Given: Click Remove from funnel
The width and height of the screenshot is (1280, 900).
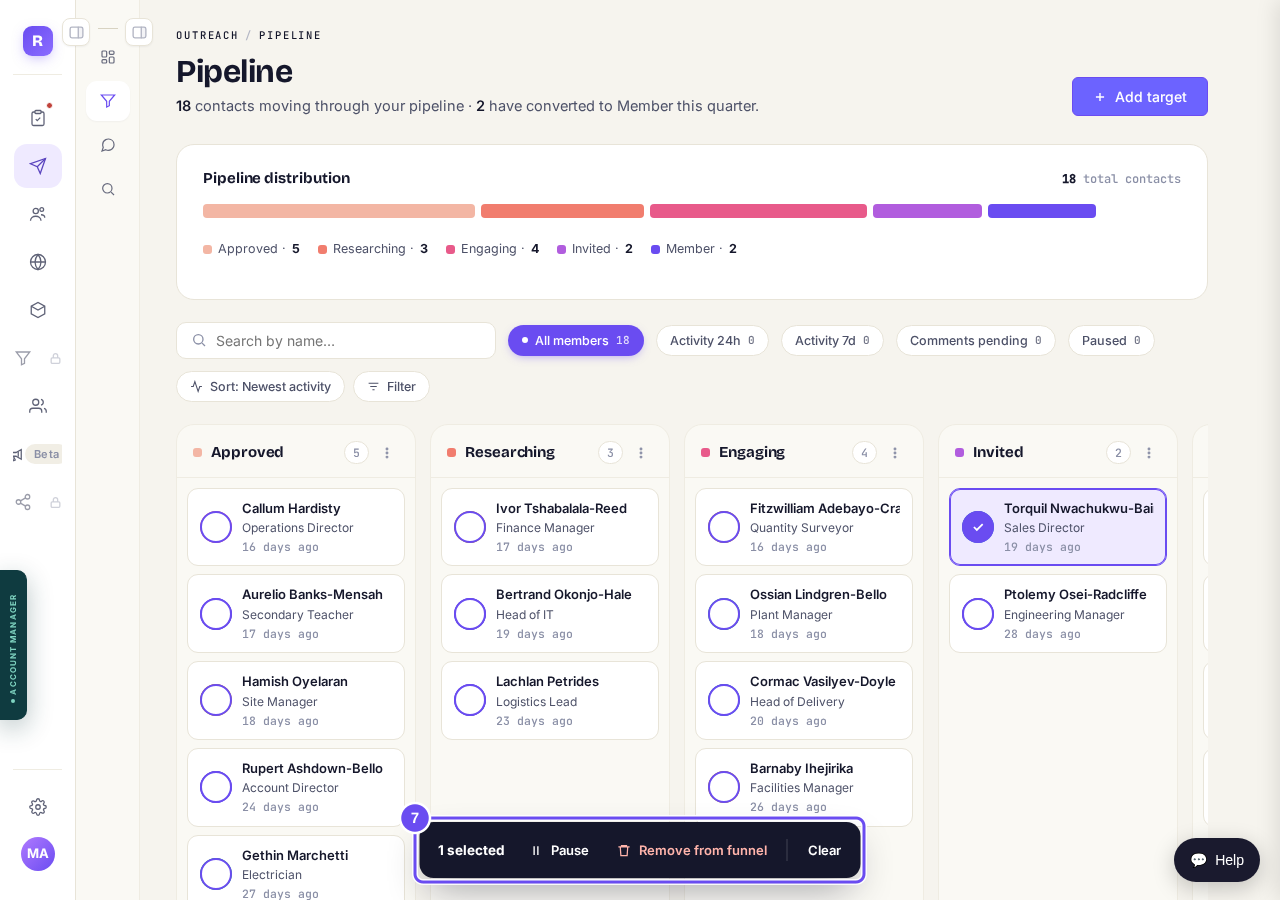Looking at the screenshot, I should pyautogui.click(x=692, y=850).
